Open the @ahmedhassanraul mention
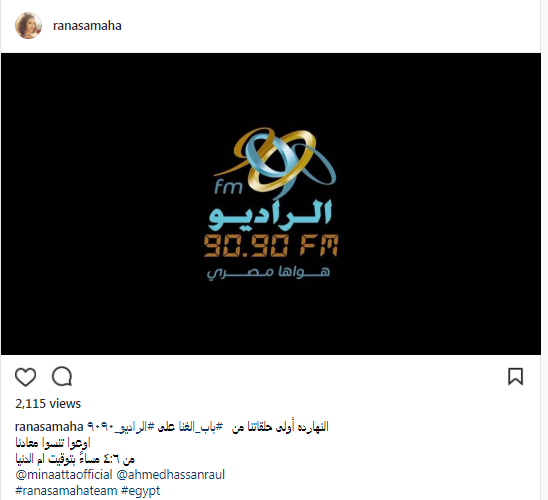 click(171, 475)
